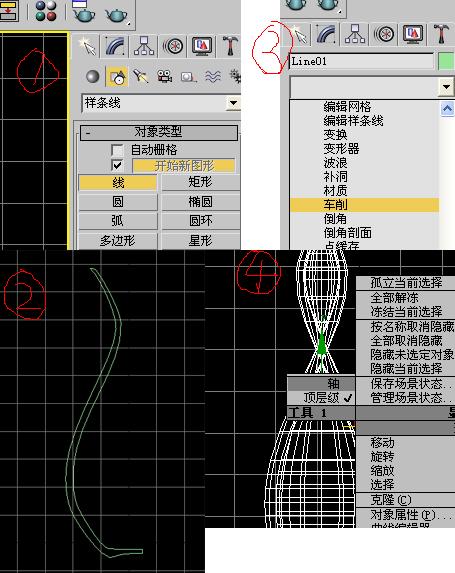Choose 车削 lathe modifier
This screenshot has width=455, height=573.
pyautogui.click(x=364, y=205)
